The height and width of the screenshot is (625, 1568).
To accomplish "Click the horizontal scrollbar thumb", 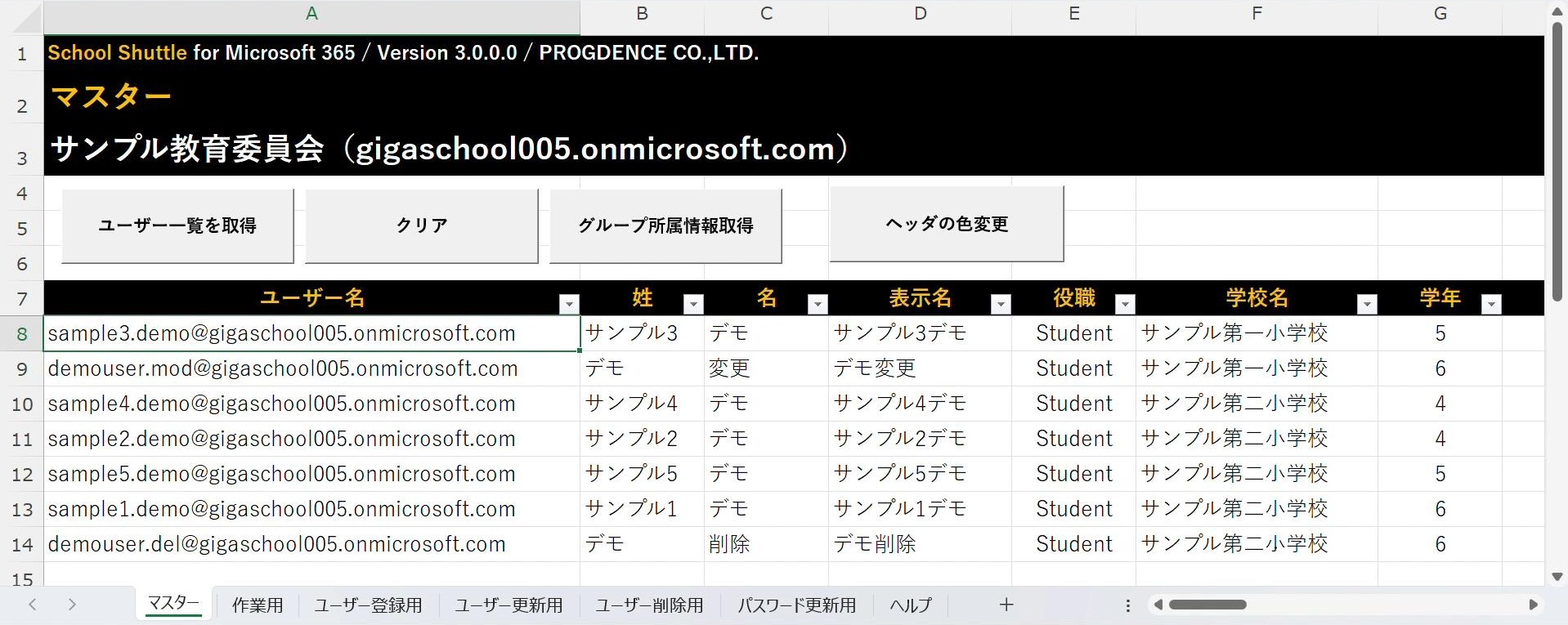I will tap(1207, 605).
